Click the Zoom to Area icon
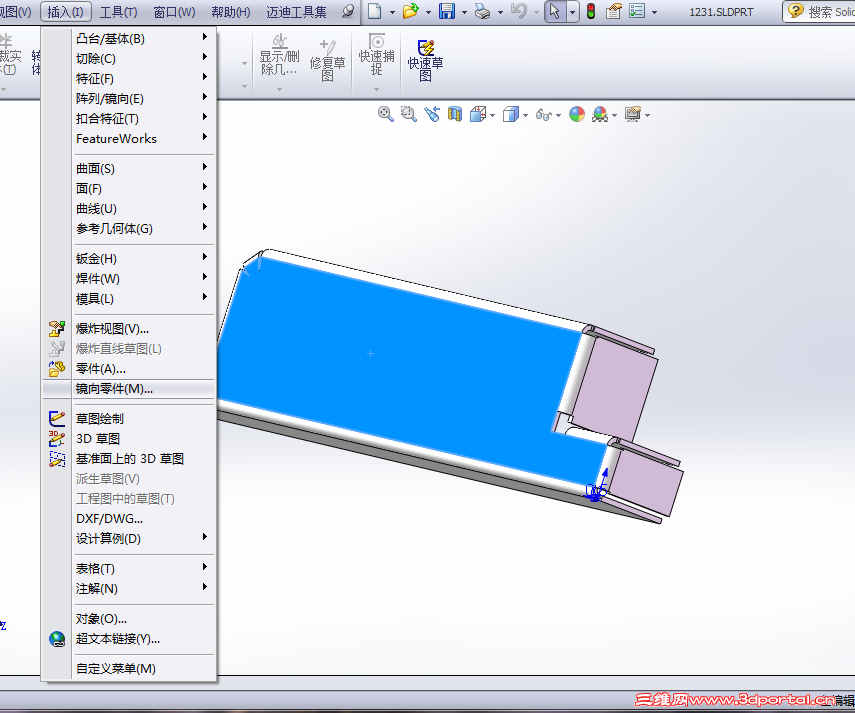This screenshot has width=855, height=713. 408,114
